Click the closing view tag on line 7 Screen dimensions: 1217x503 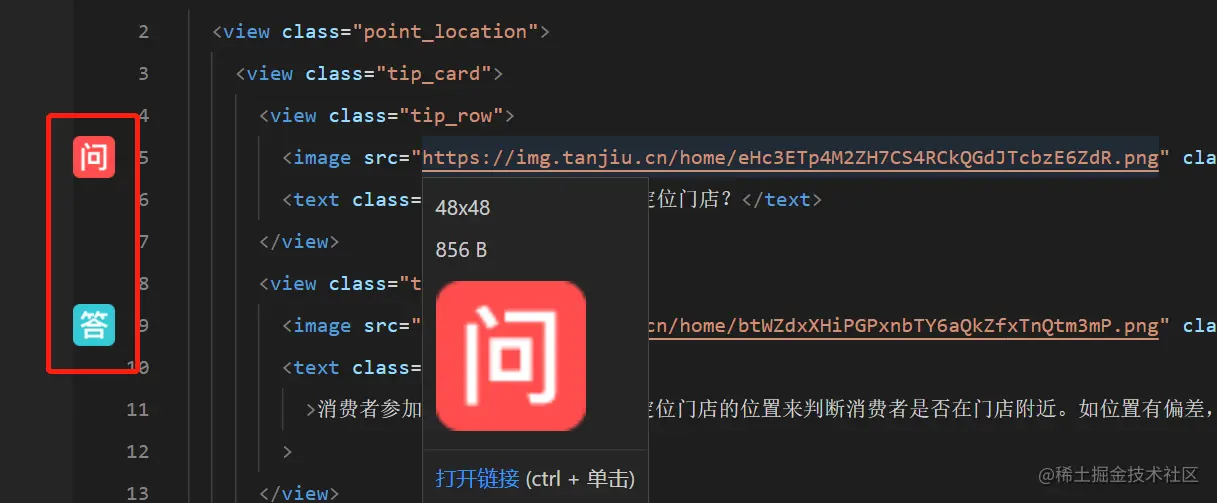point(299,241)
